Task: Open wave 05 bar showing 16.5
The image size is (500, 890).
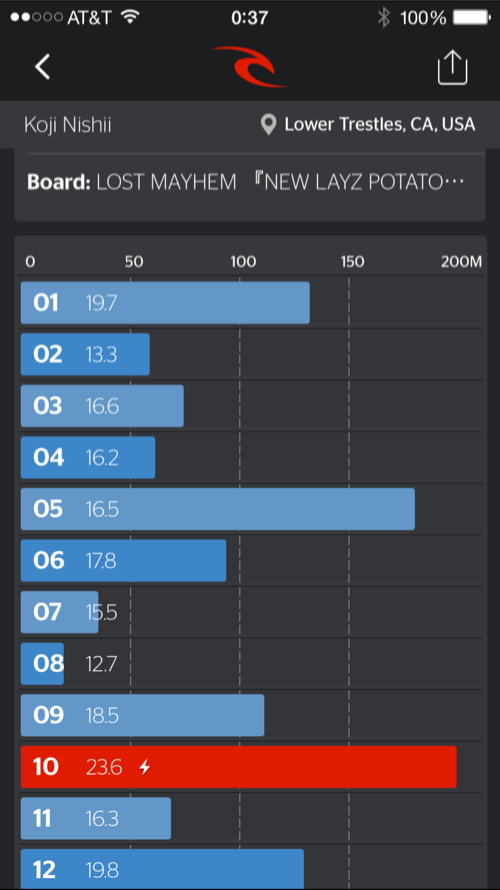Action: pos(218,509)
